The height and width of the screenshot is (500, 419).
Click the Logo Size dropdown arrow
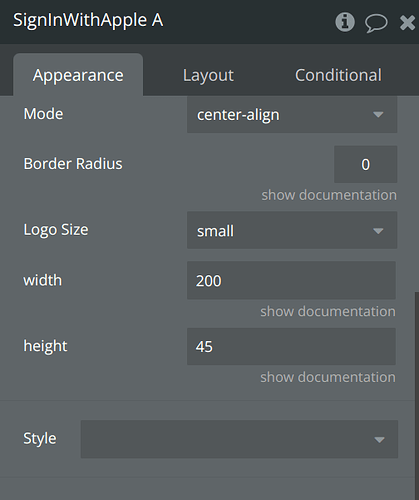[x=378, y=231]
